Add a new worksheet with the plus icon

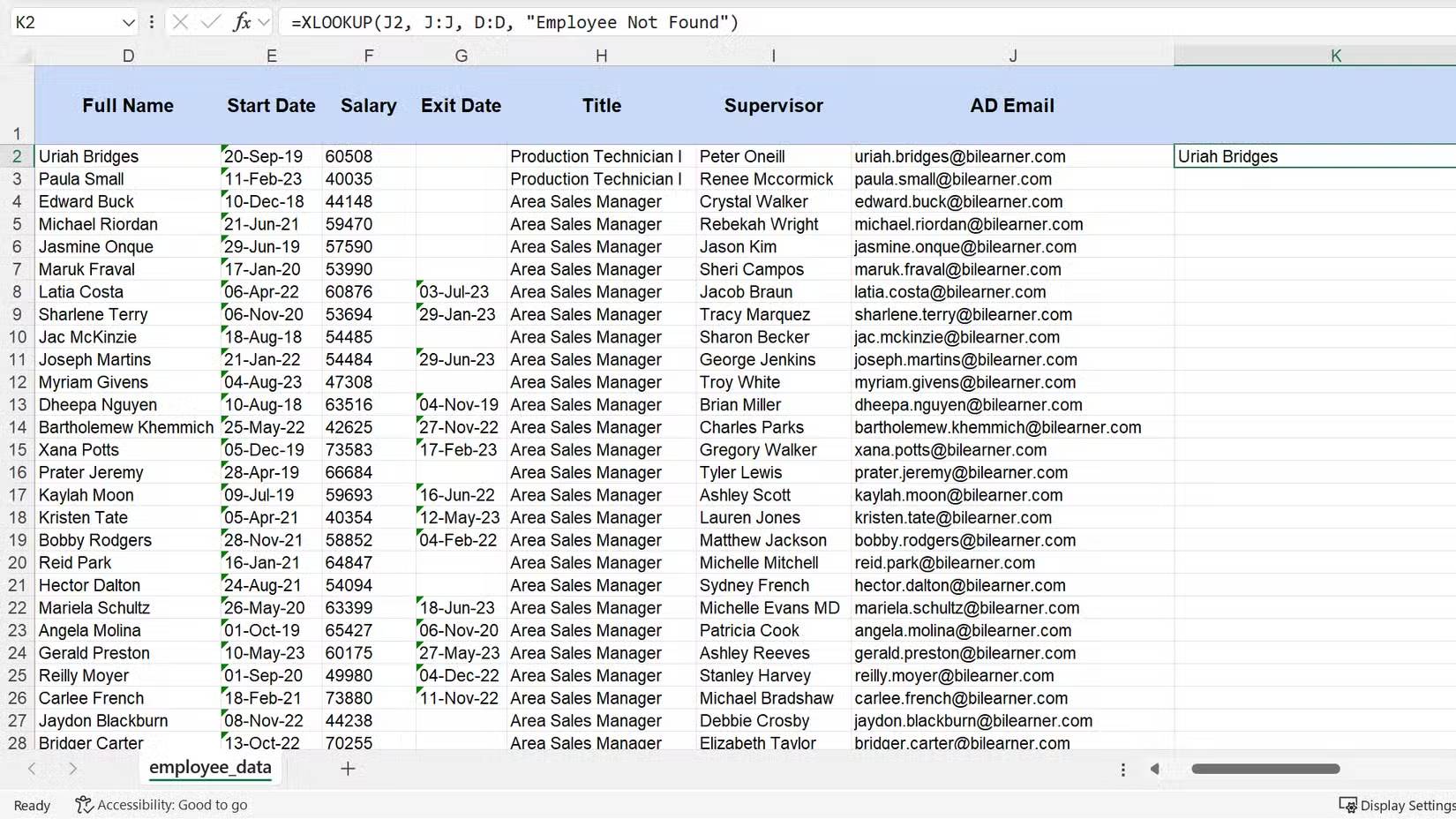(x=347, y=769)
